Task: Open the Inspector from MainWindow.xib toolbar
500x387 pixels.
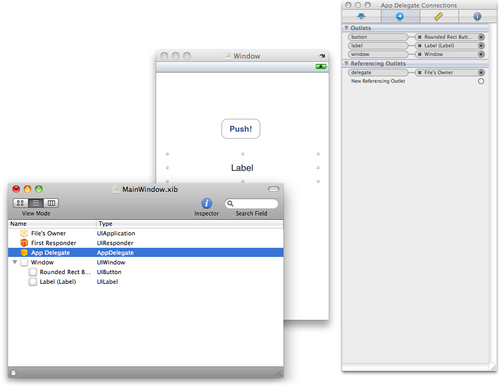Action: [x=207, y=203]
